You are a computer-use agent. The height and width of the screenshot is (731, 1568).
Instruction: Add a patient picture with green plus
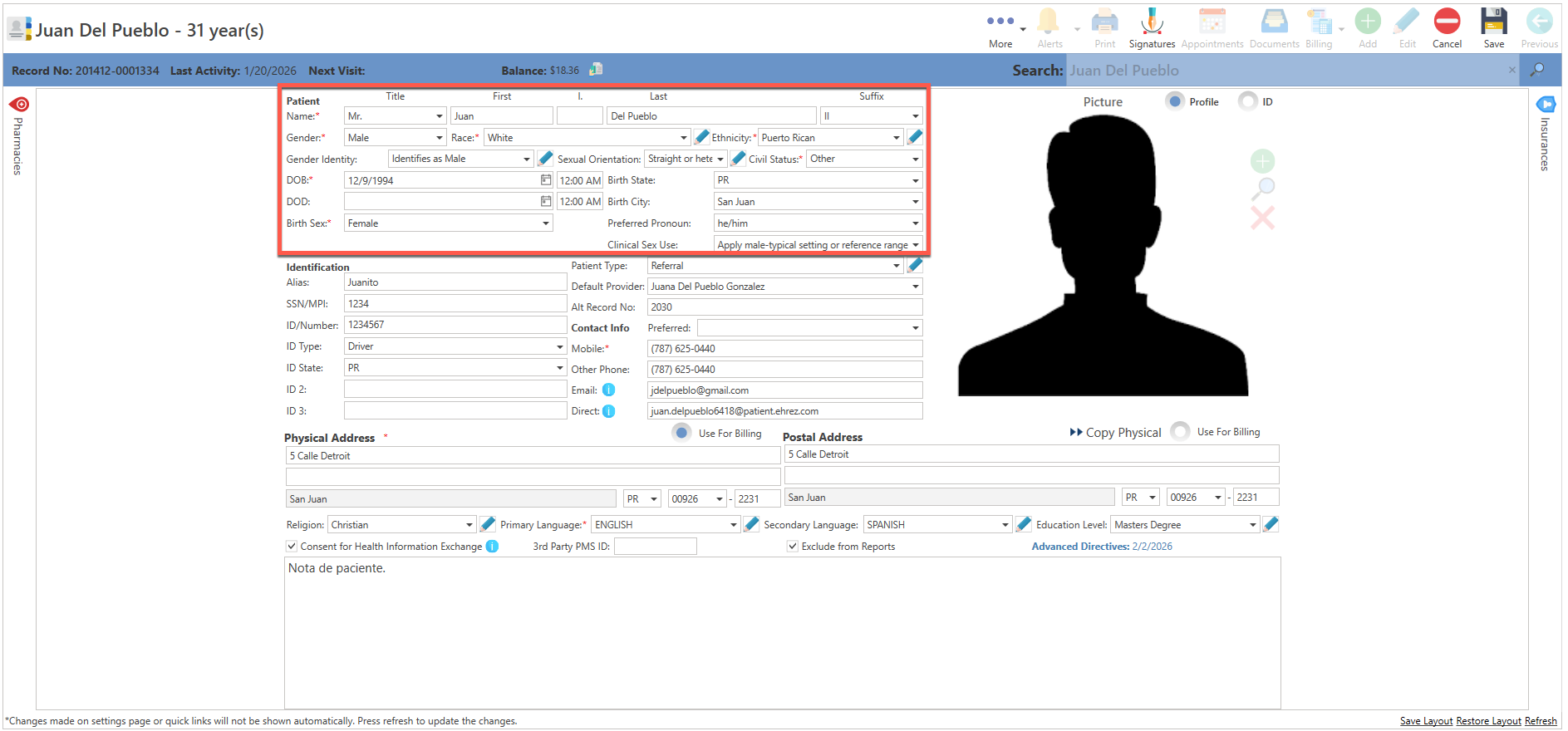[1262, 161]
